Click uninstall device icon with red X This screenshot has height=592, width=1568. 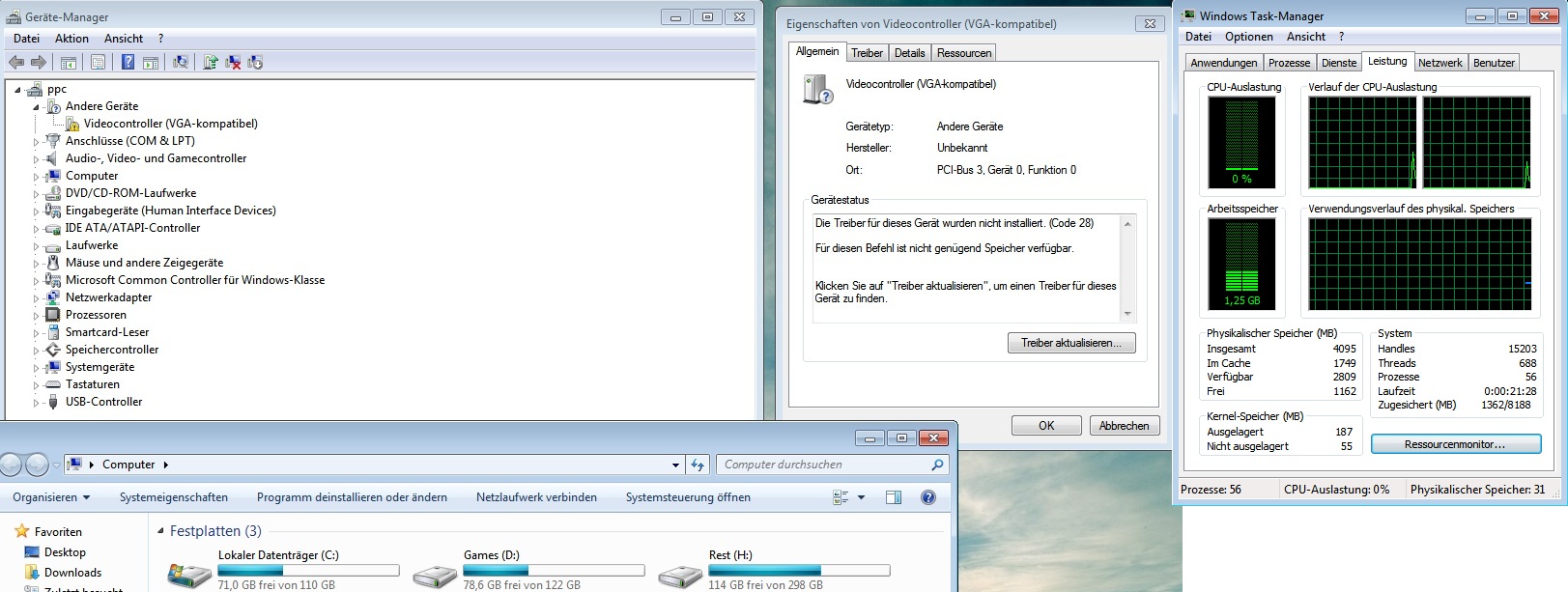point(233,62)
